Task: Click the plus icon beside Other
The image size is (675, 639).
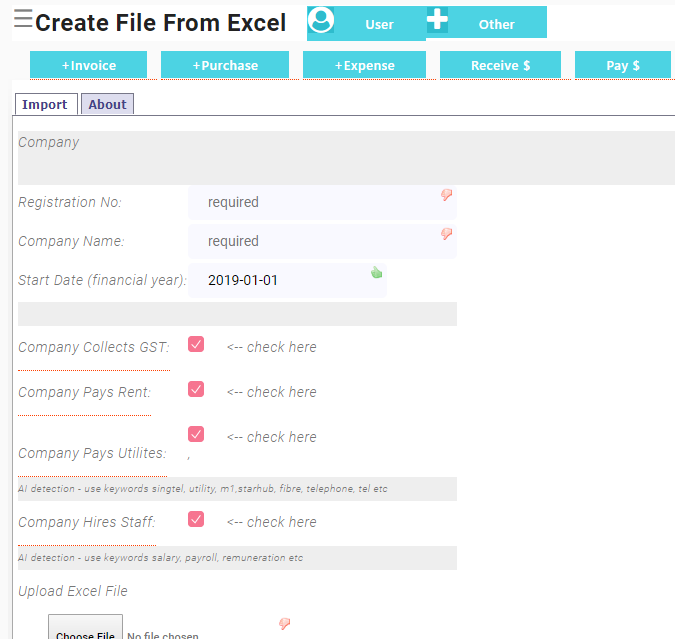Action: (x=438, y=20)
